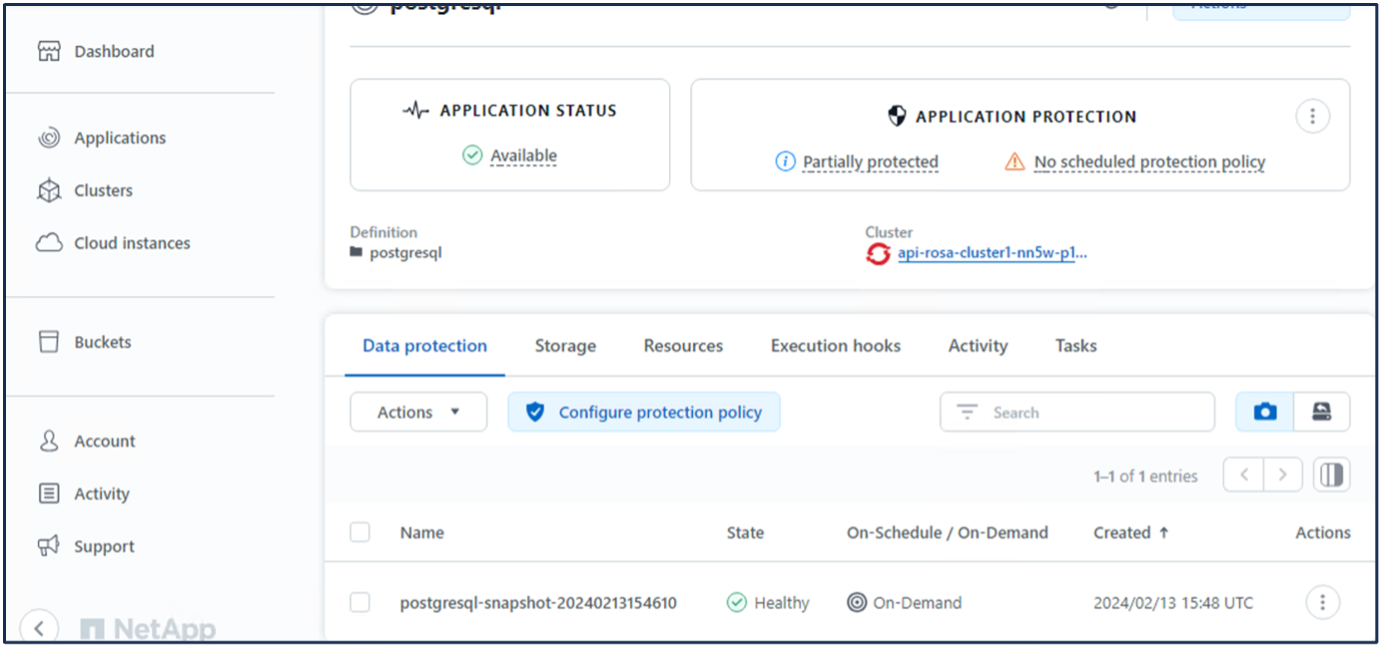Collapse the sidebar with chevron arrow

(39, 628)
